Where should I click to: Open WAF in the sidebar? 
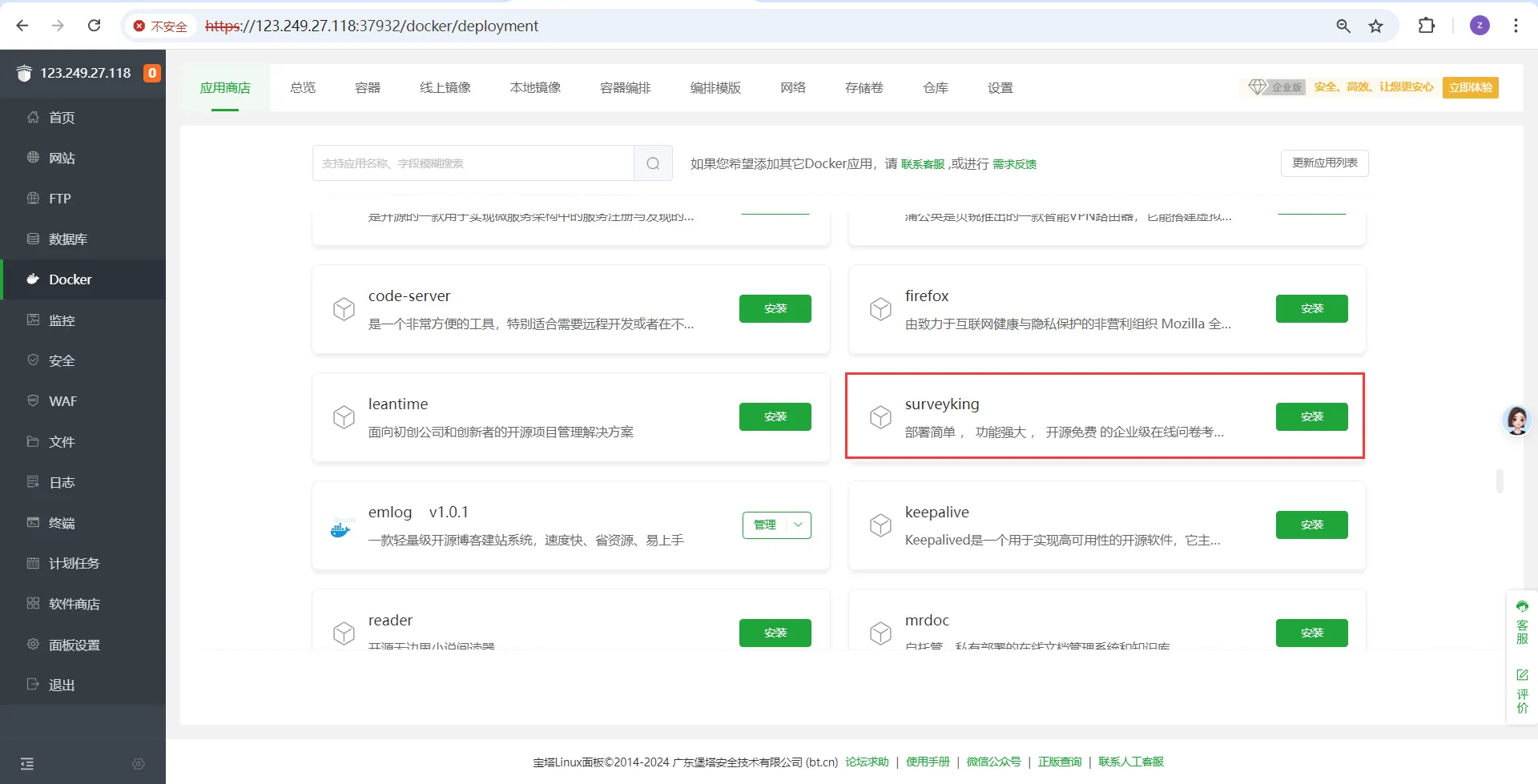83,401
